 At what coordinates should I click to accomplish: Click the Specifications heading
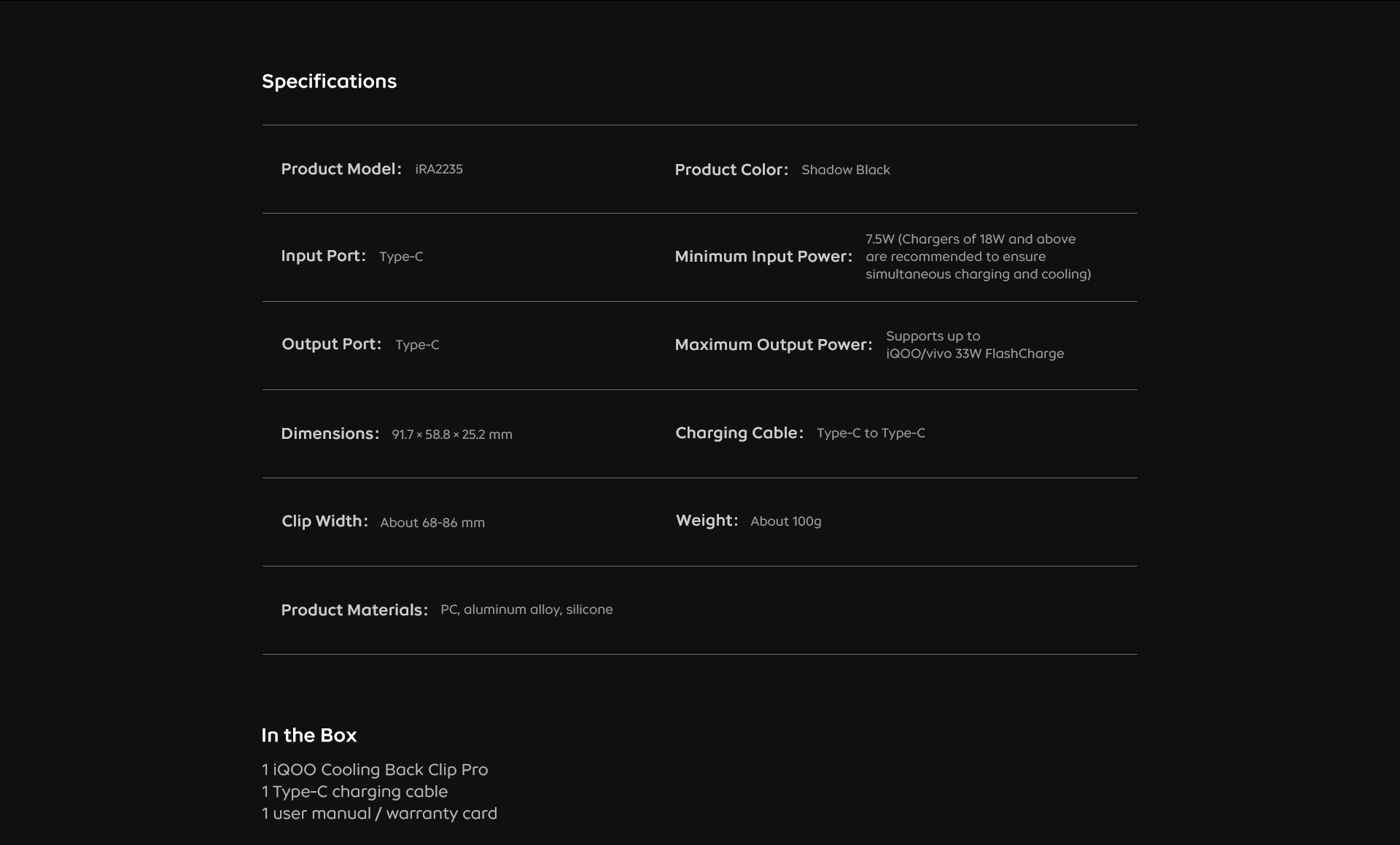coord(329,81)
